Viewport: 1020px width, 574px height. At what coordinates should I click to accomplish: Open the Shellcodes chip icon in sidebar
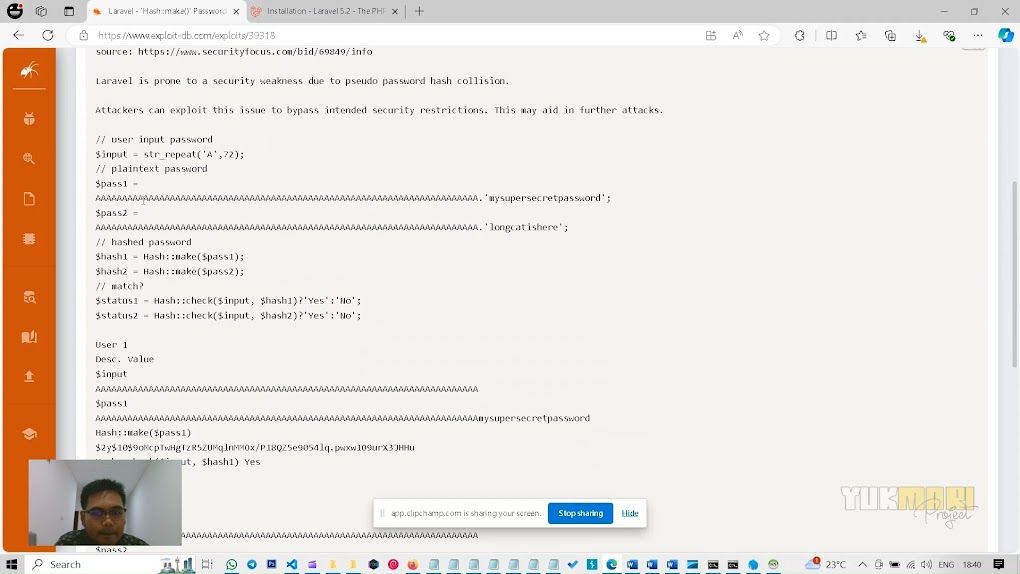29,239
